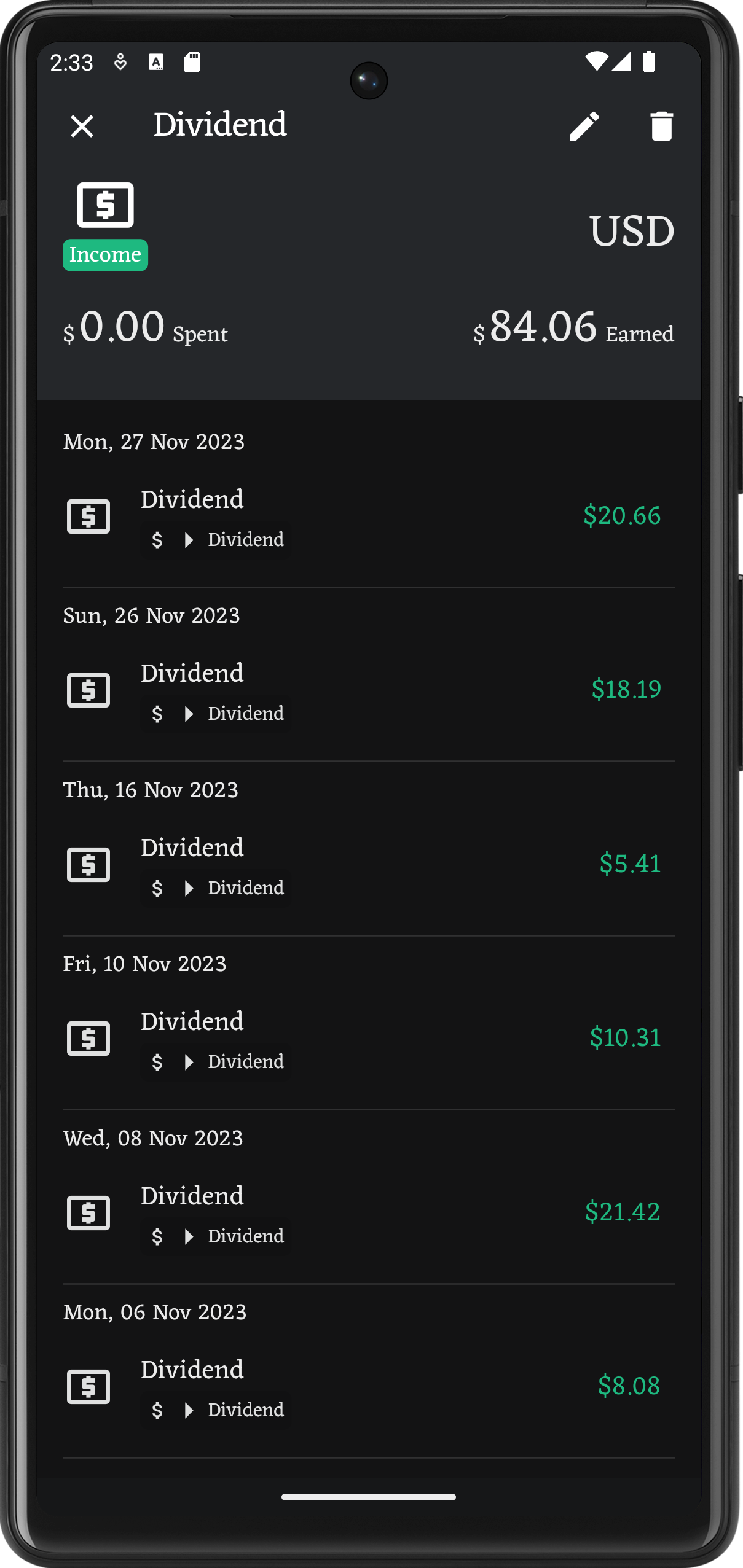
Task: Tap the money icon on the $20.66 transaction
Action: coord(88,516)
